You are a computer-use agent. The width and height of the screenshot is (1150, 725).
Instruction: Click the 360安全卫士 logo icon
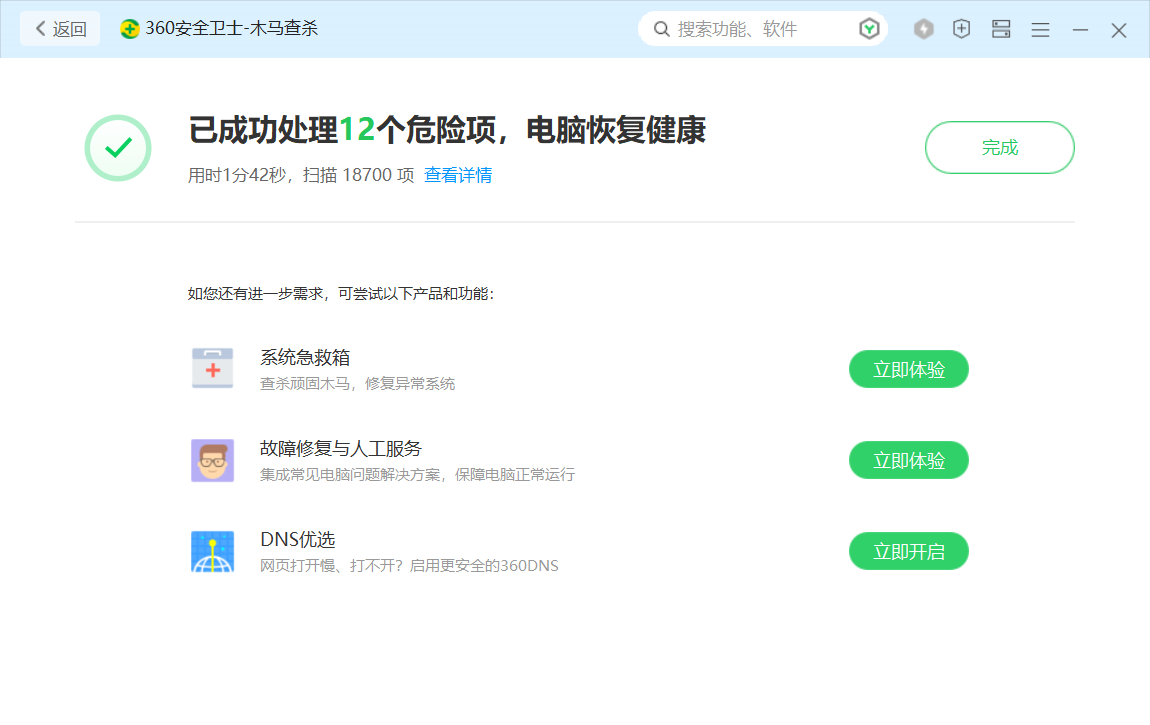130,29
